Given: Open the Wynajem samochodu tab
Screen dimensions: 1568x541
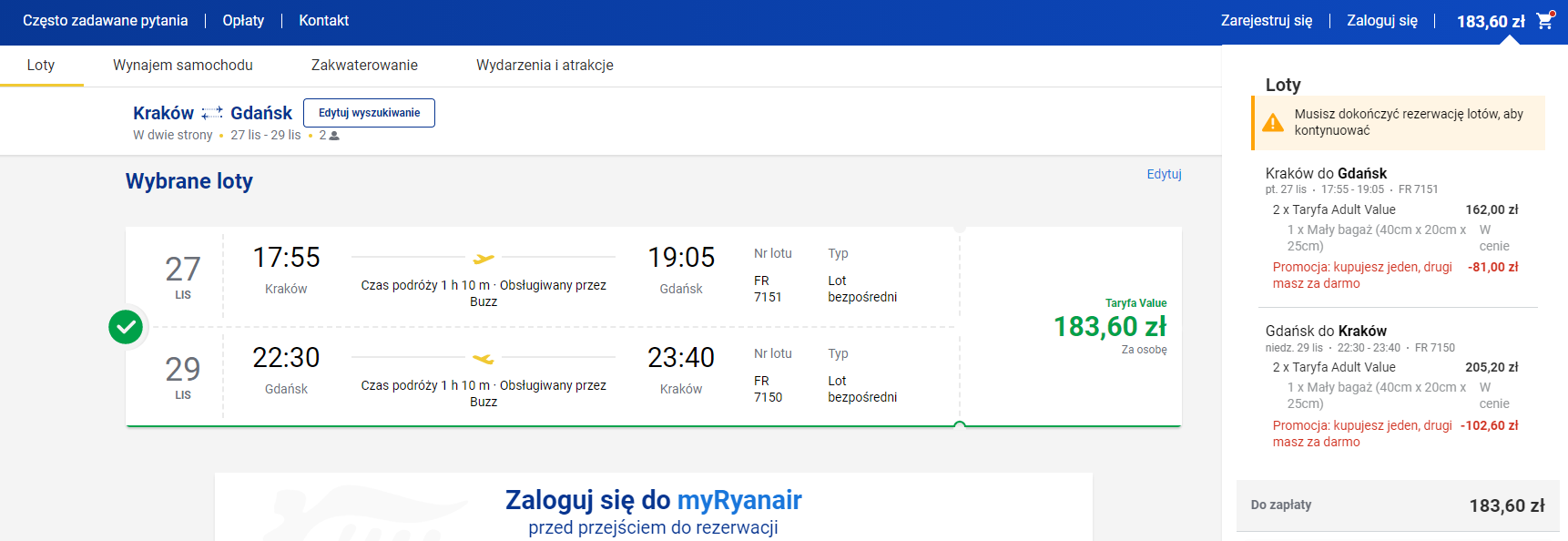Looking at the screenshot, I should pyautogui.click(x=183, y=66).
